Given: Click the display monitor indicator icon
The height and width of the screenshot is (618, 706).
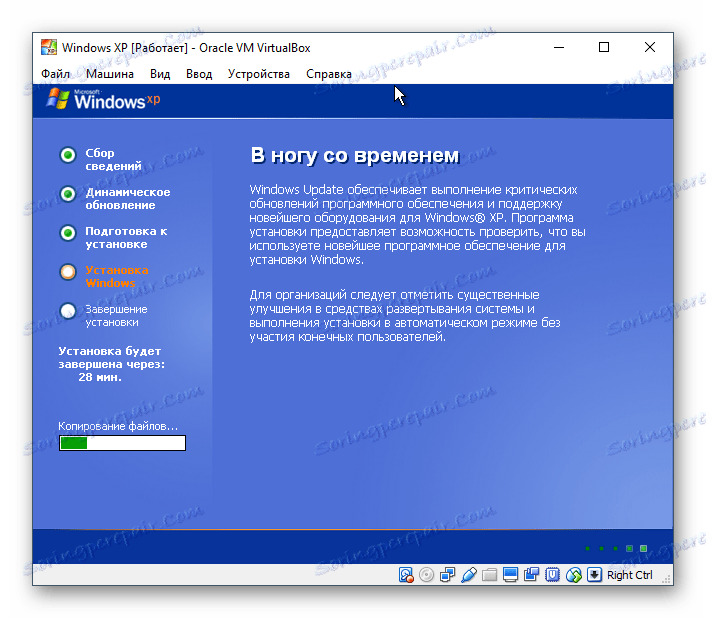Looking at the screenshot, I should (x=510, y=575).
